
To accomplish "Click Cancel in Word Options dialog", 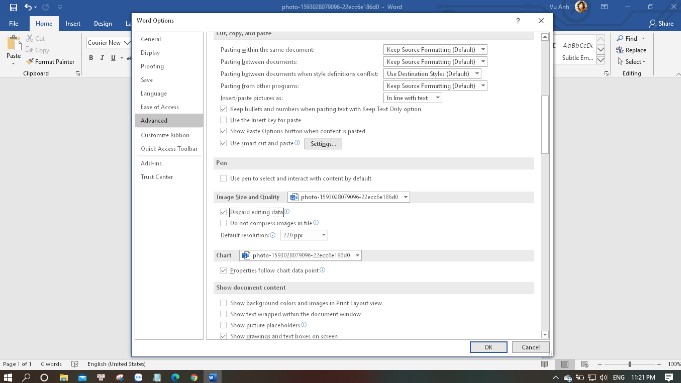I will [530, 347].
